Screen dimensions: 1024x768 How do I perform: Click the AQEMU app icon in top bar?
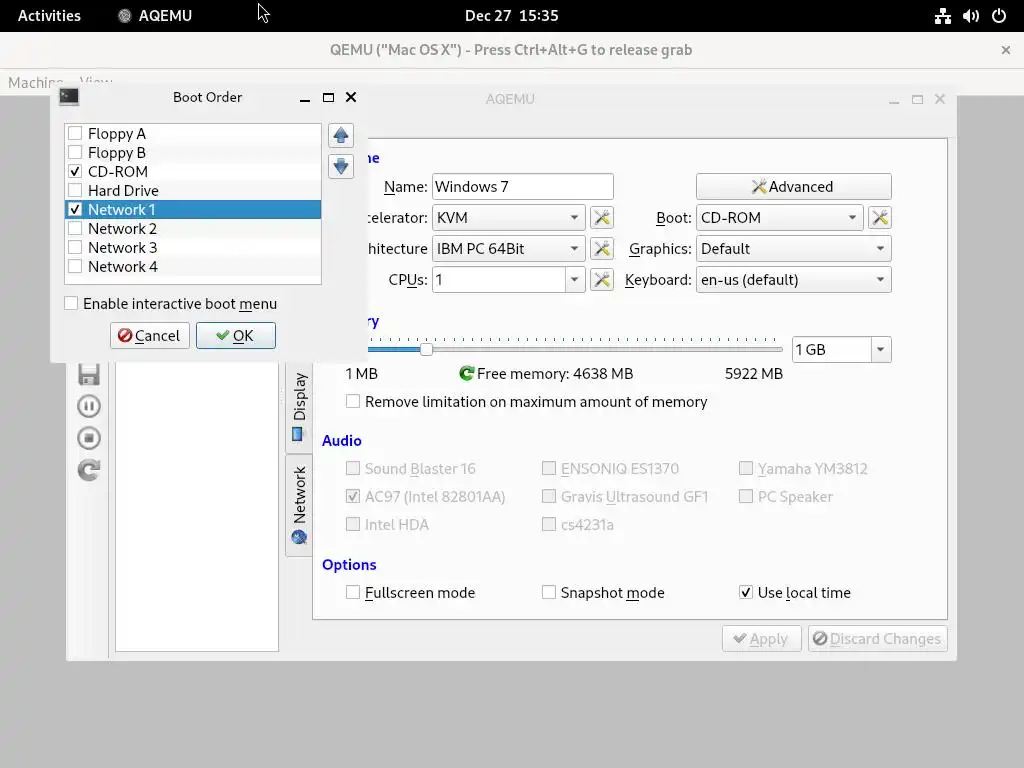[124, 16]
